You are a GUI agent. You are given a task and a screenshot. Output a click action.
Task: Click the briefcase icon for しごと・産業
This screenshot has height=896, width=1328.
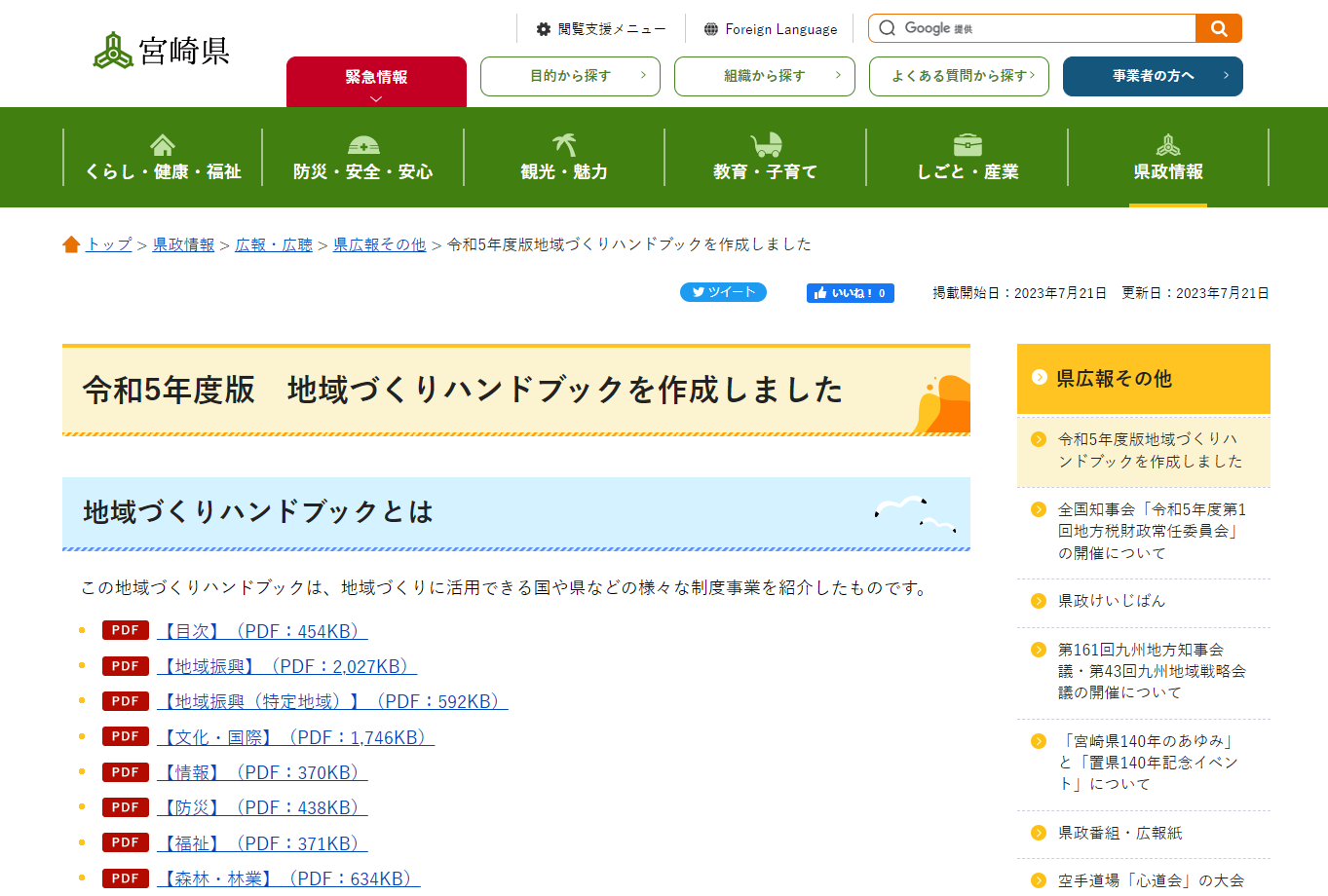click(x=966, y=144)
